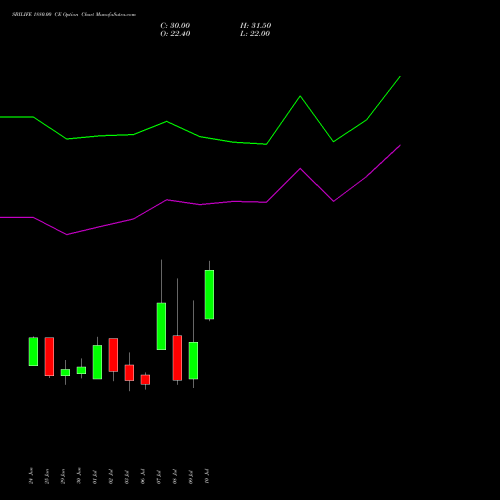Click the green candle above 01 Jul
The width and height of the screenshot is (500, 500).
coord(97,362)
